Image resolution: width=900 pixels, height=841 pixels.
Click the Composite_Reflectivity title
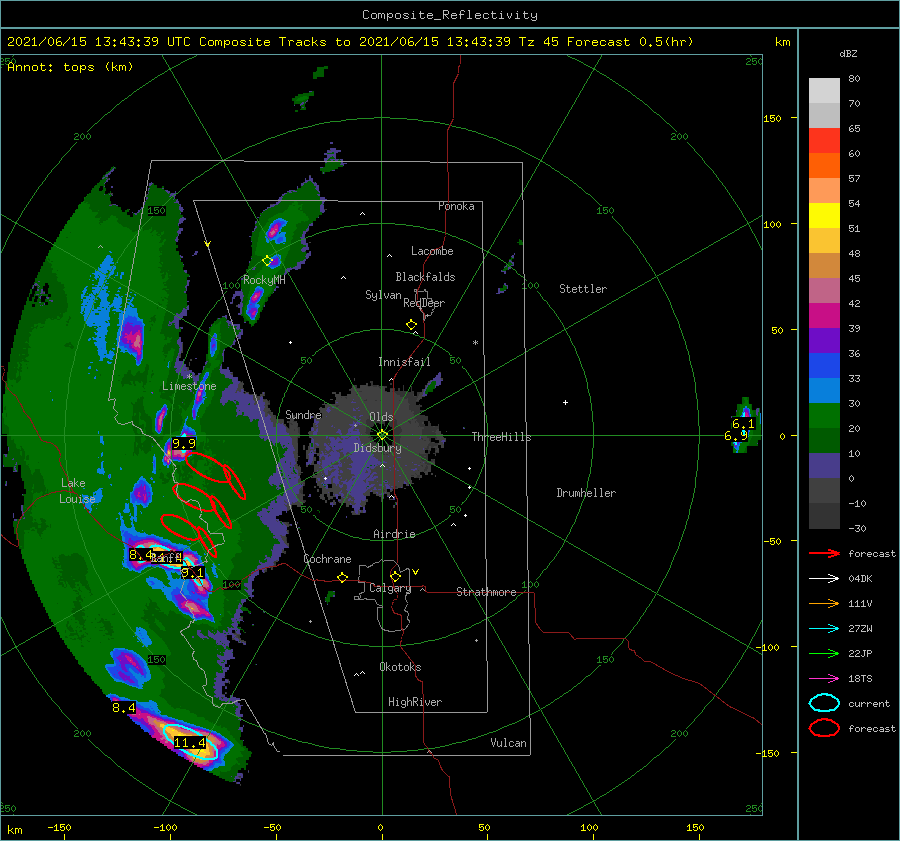tap(450, 15)
